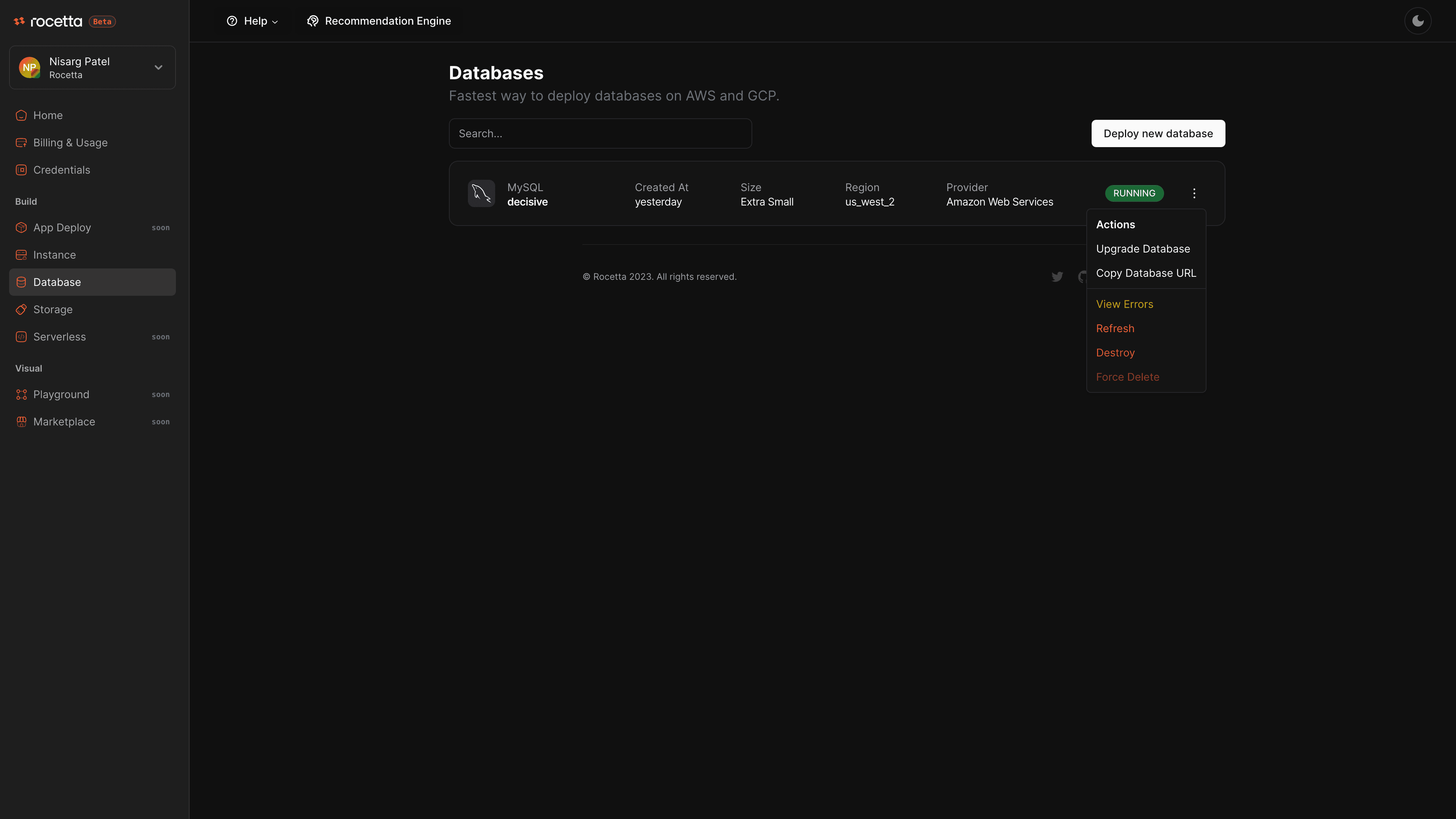Click the View Errors option in actions
The height and width of the screenshot is (819, 1456).
[x=1124, y=304]
